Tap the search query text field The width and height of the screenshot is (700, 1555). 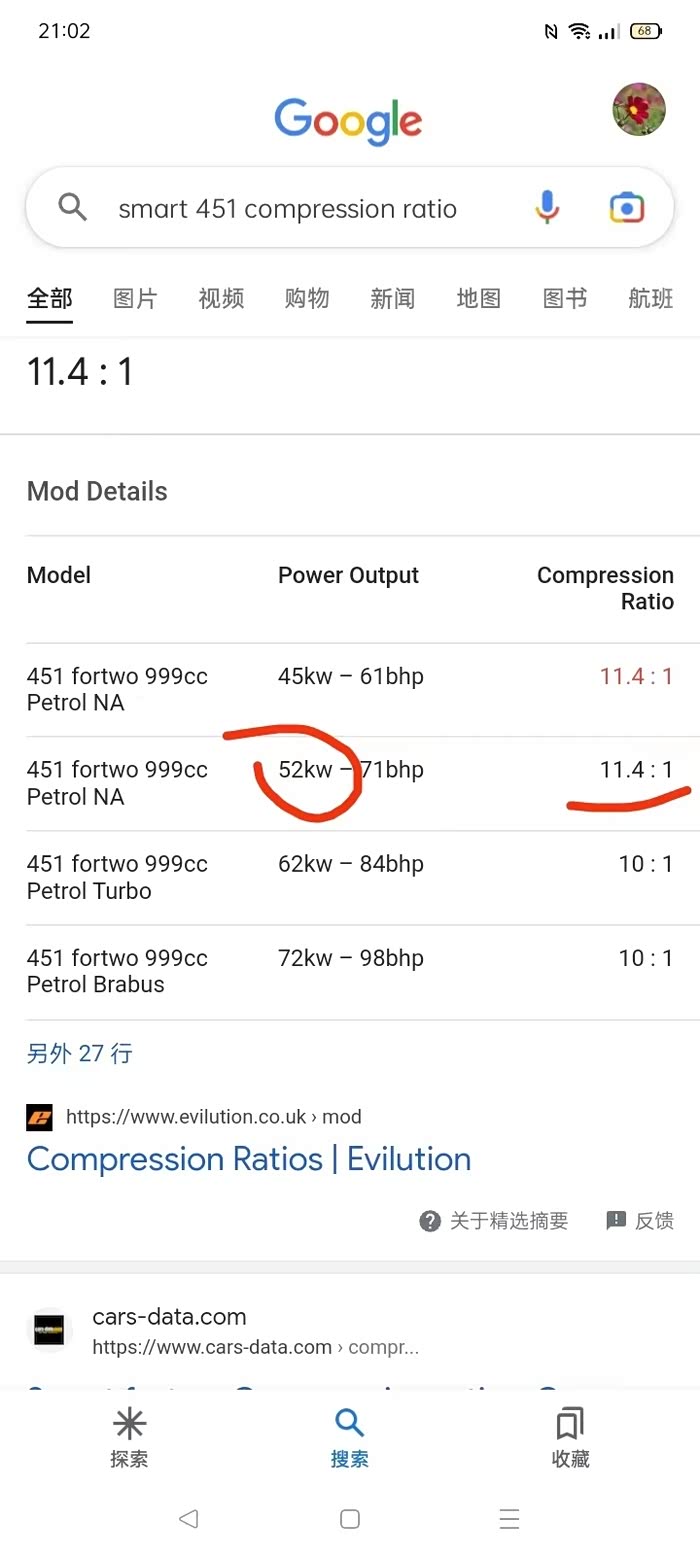[288, 209]
